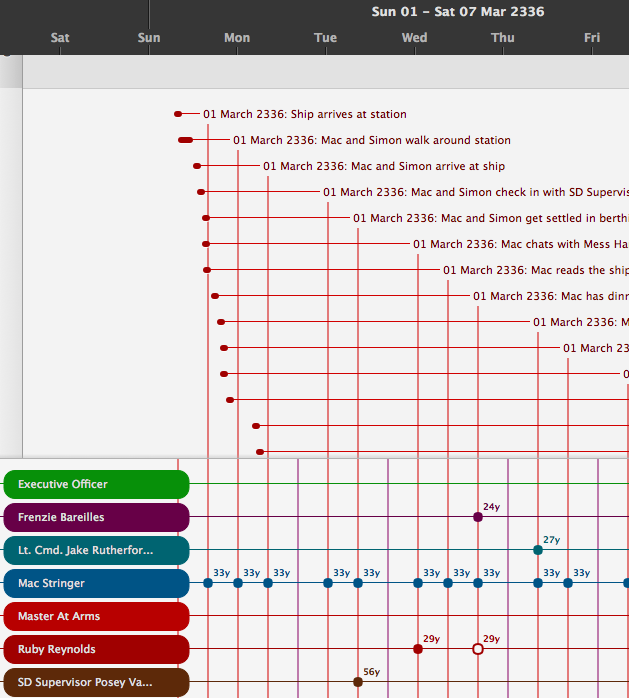
Task: Click the 'Wed' day column header
Action: pyautogui.click(x=414, y=38)
